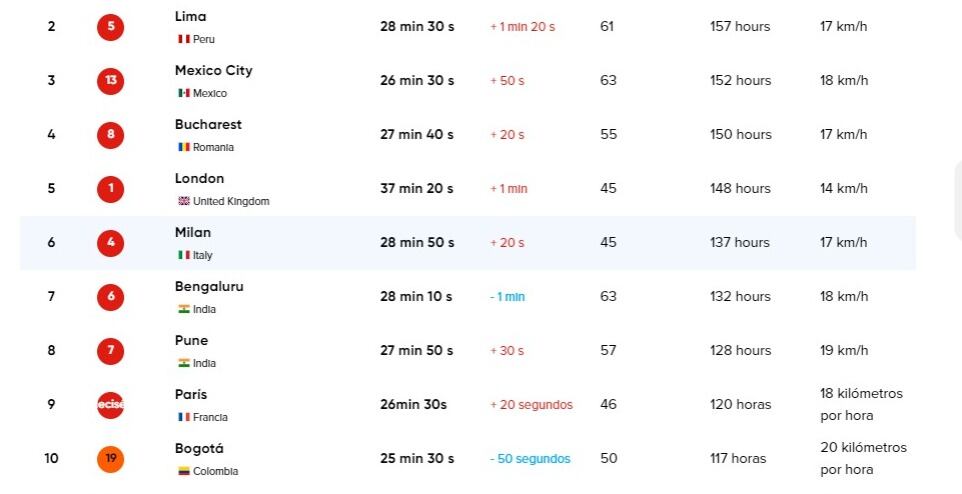Click the Romania flag under Bucharest

pyautogui.click(x=184, y=147)
